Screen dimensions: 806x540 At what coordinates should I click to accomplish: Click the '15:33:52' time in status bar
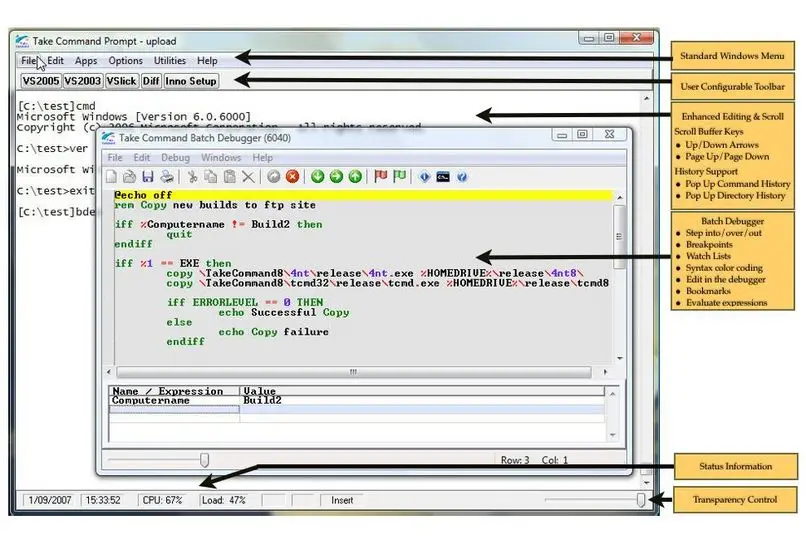click(x=103, y=500)
